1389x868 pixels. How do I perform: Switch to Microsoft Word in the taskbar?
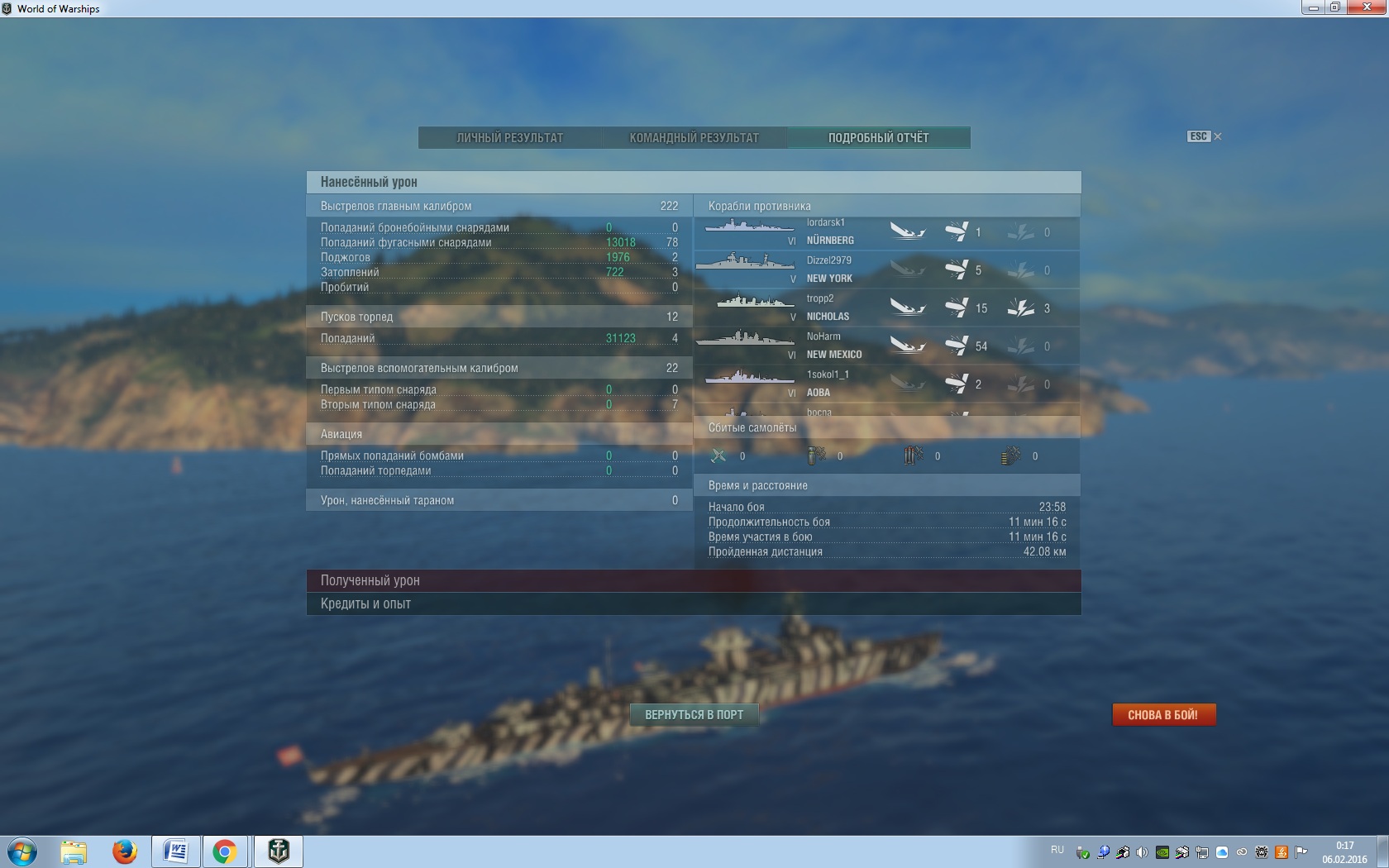[x=175, y=851]
